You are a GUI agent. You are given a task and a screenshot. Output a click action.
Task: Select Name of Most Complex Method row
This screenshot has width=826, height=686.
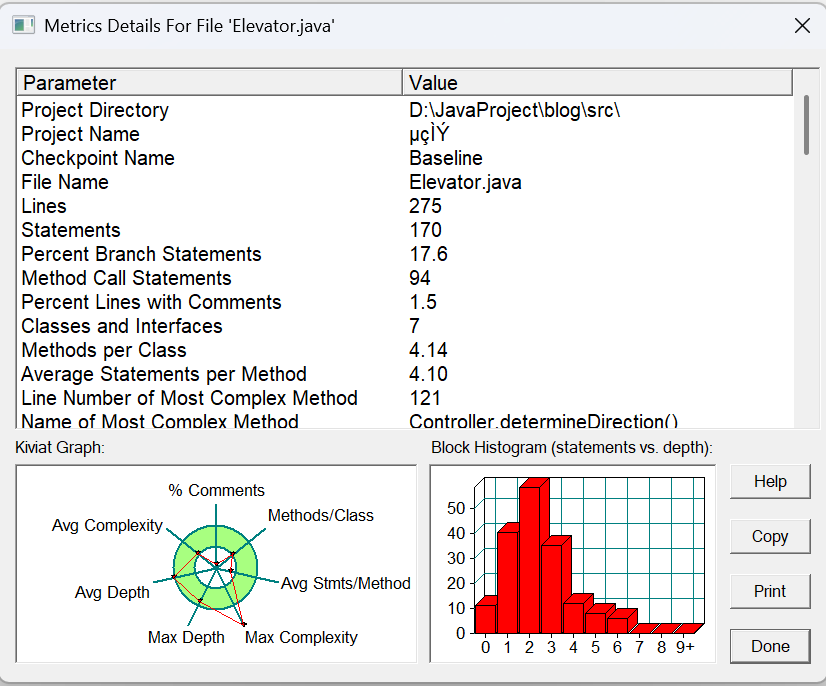pyautogui.click(x=405, y=420)
